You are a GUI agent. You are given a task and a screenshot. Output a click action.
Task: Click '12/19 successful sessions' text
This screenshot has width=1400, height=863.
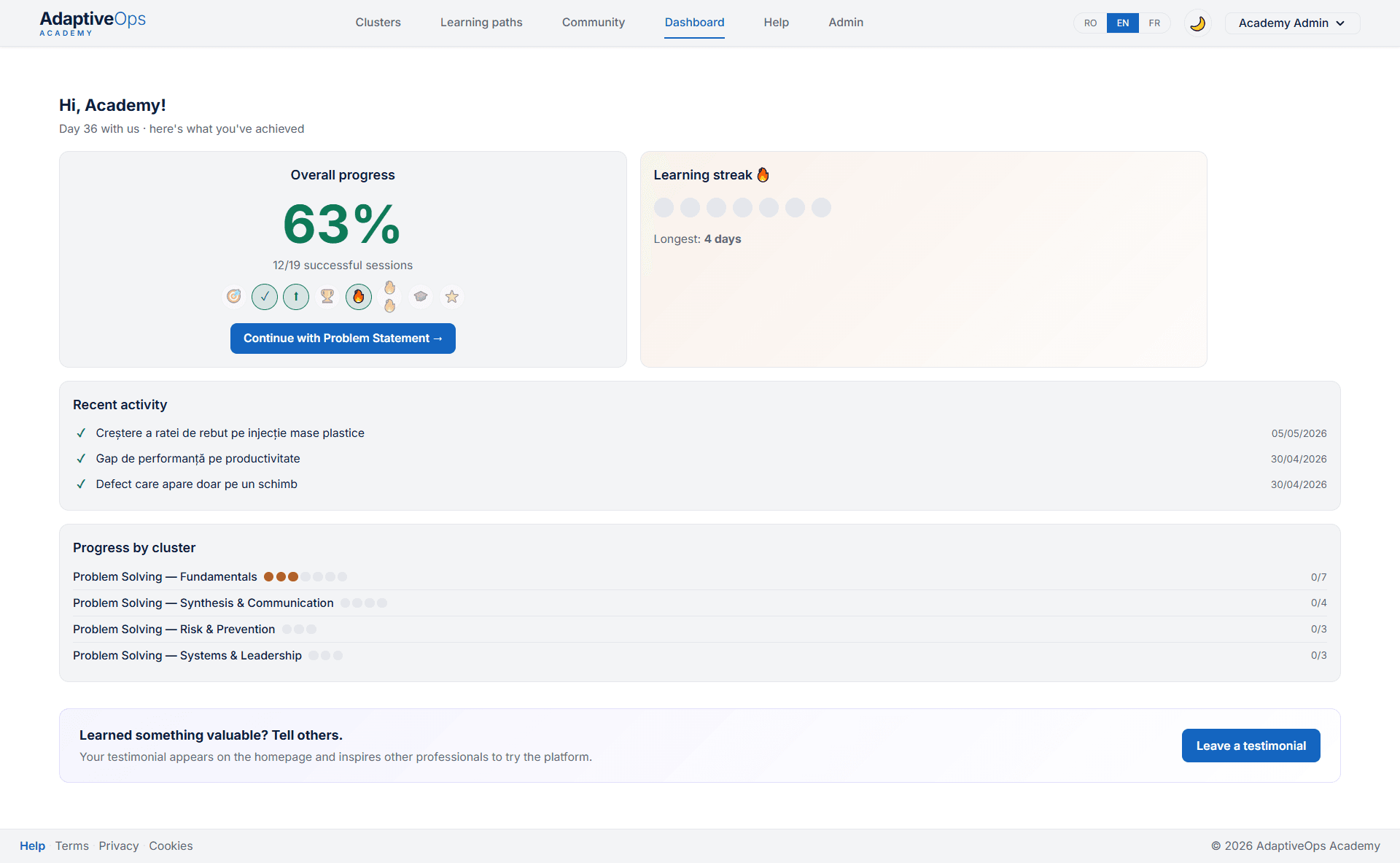coord(343,266)
